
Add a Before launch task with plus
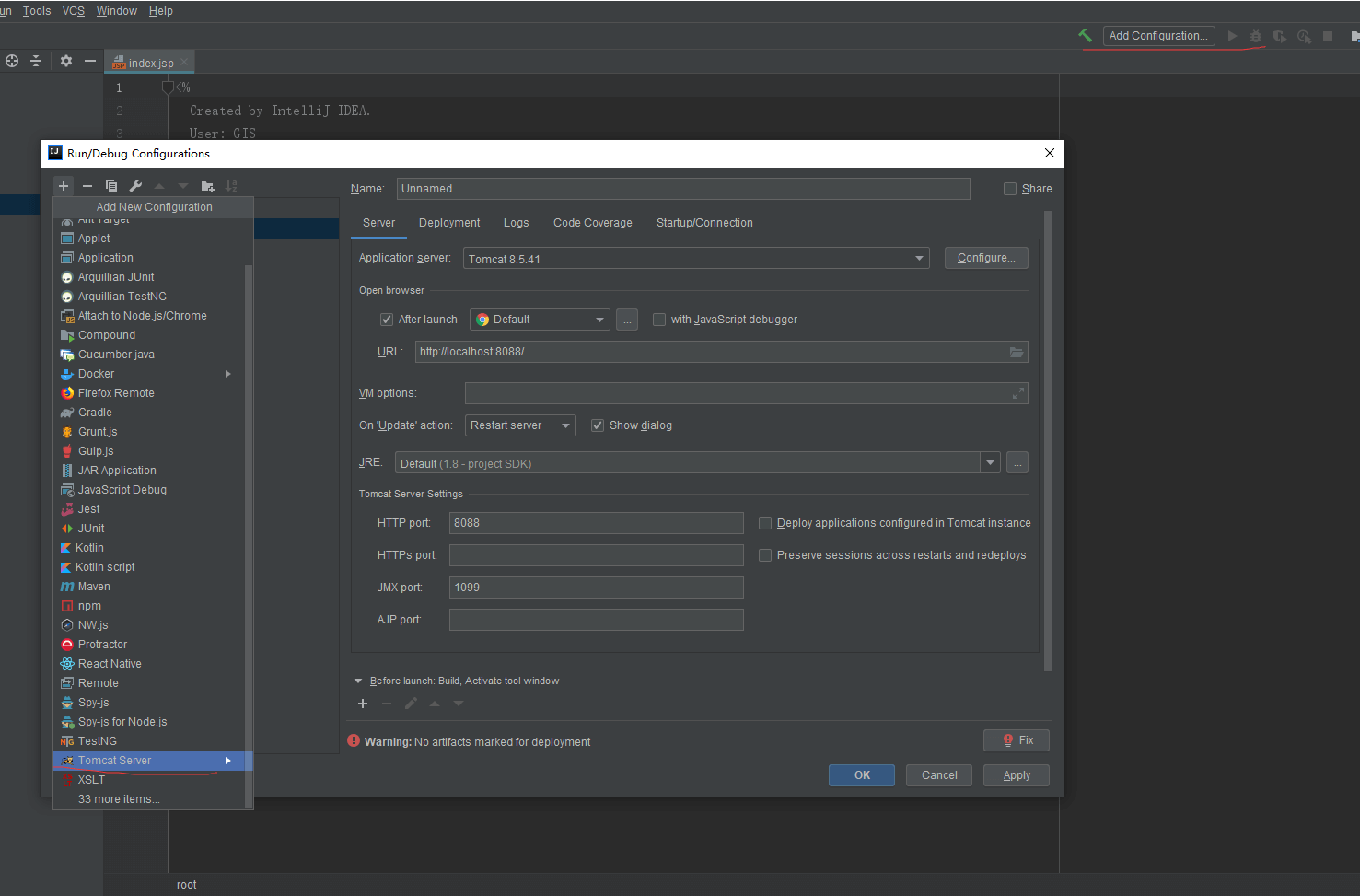tap(363, 704)
